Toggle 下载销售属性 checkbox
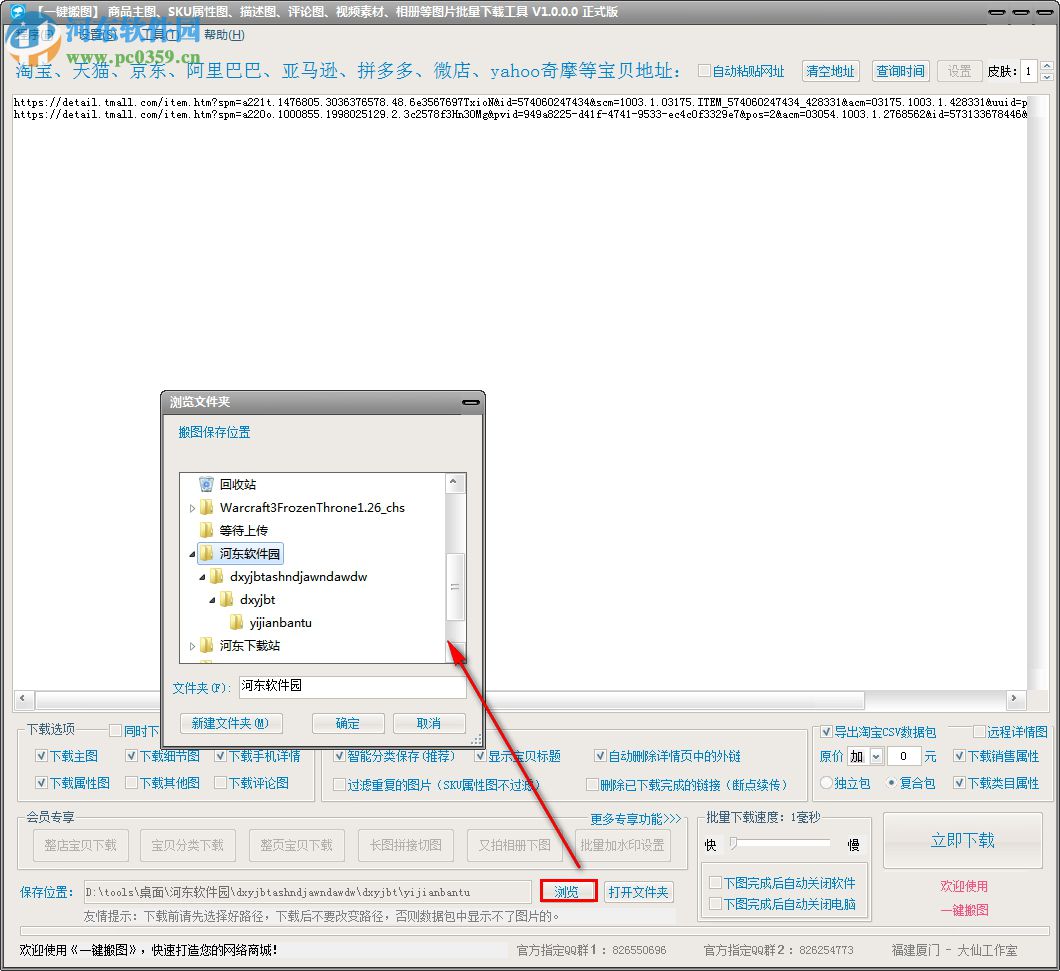Screen dimensions: 1060x971 (x=959, y=756)
